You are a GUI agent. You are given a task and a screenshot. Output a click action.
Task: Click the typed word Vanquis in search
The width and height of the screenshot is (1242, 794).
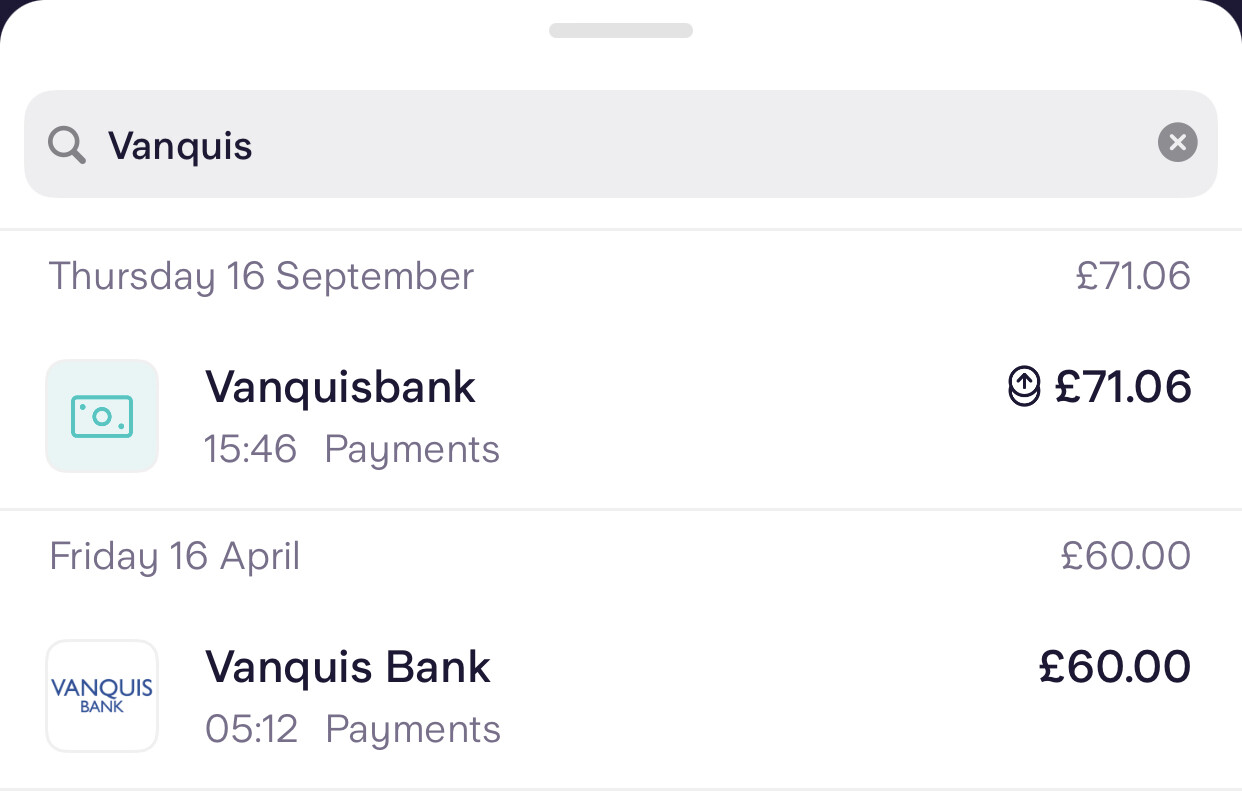180,146
